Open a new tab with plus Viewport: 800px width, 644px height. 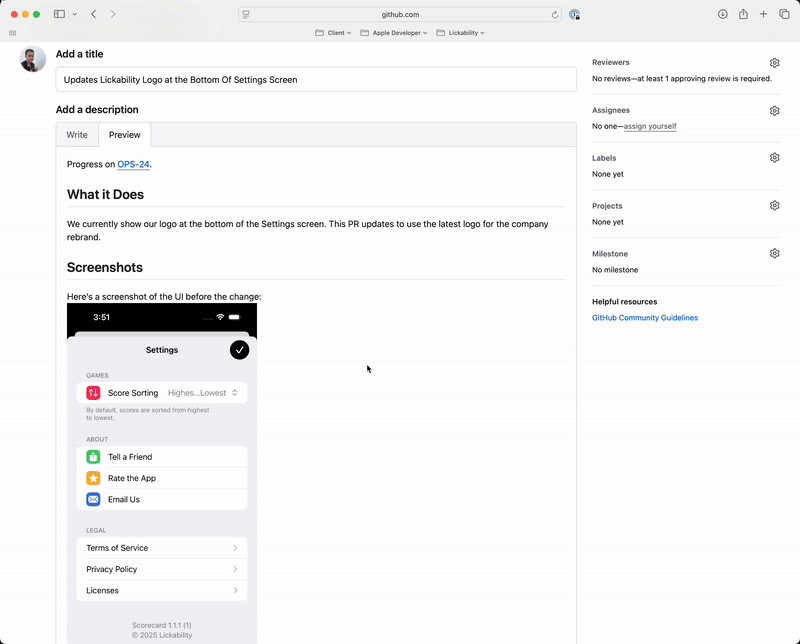(763, 14)
